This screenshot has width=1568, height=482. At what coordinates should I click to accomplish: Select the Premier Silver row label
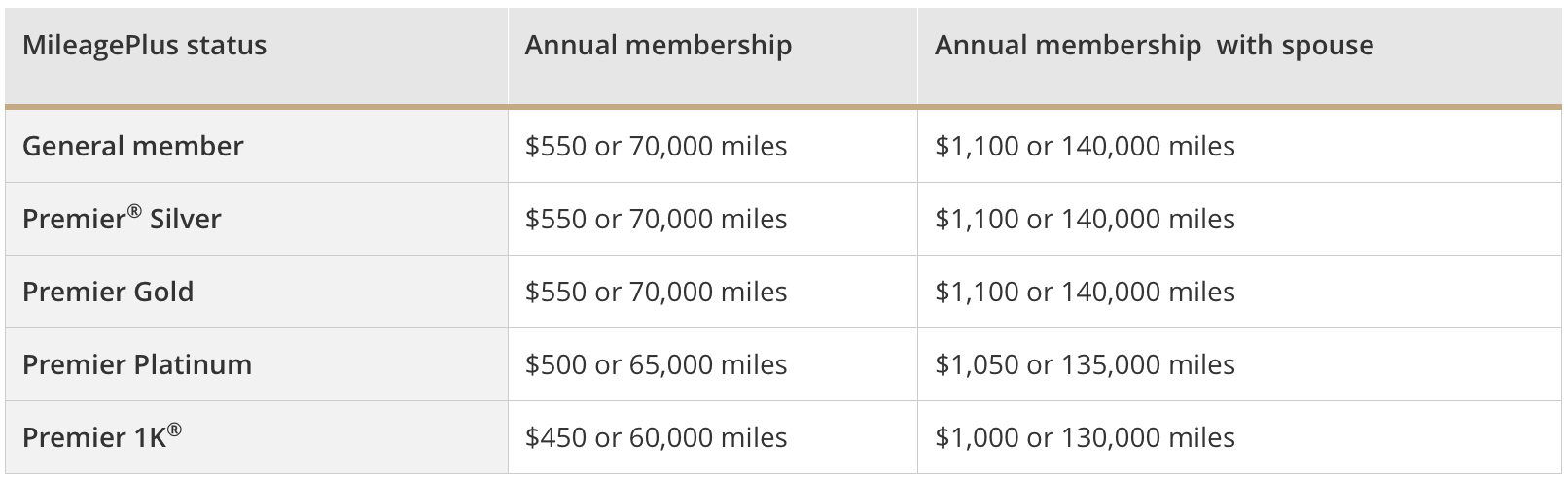point(122,220)
